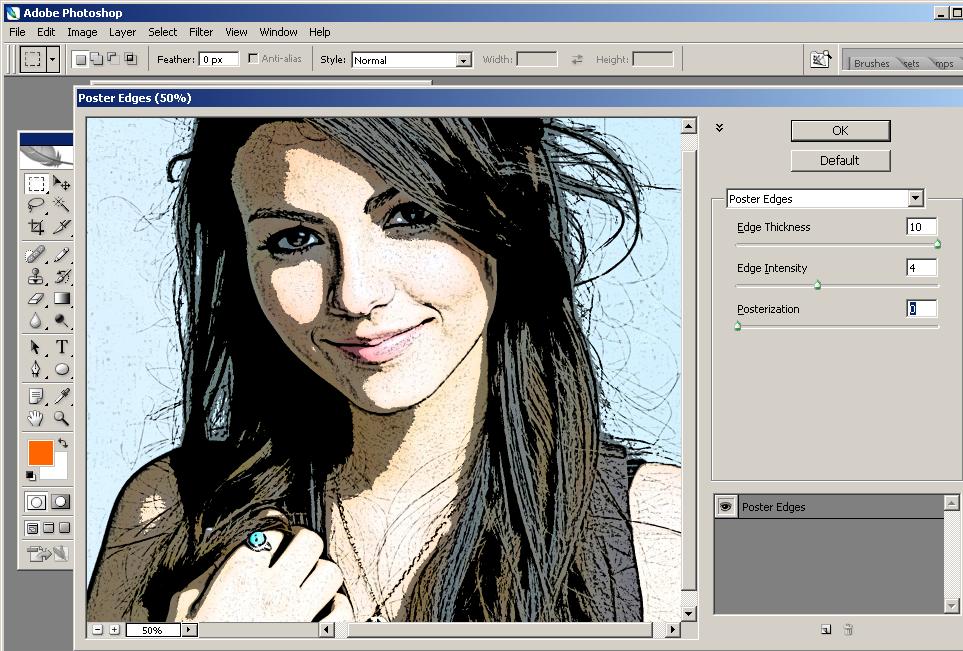Open the Filter menu
The height and width of the screenshot is (651, 963).
(x=201, y=32)
